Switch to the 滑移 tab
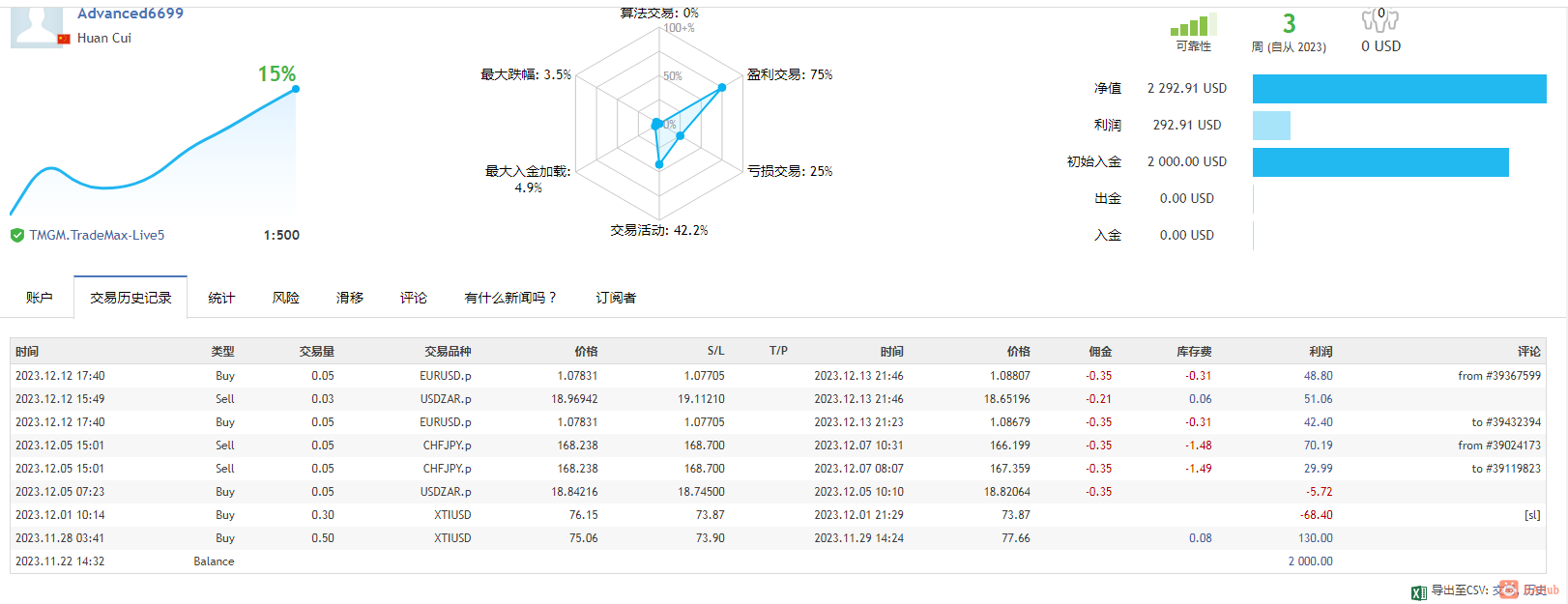The image size is (1568, 604). point(350,298)
